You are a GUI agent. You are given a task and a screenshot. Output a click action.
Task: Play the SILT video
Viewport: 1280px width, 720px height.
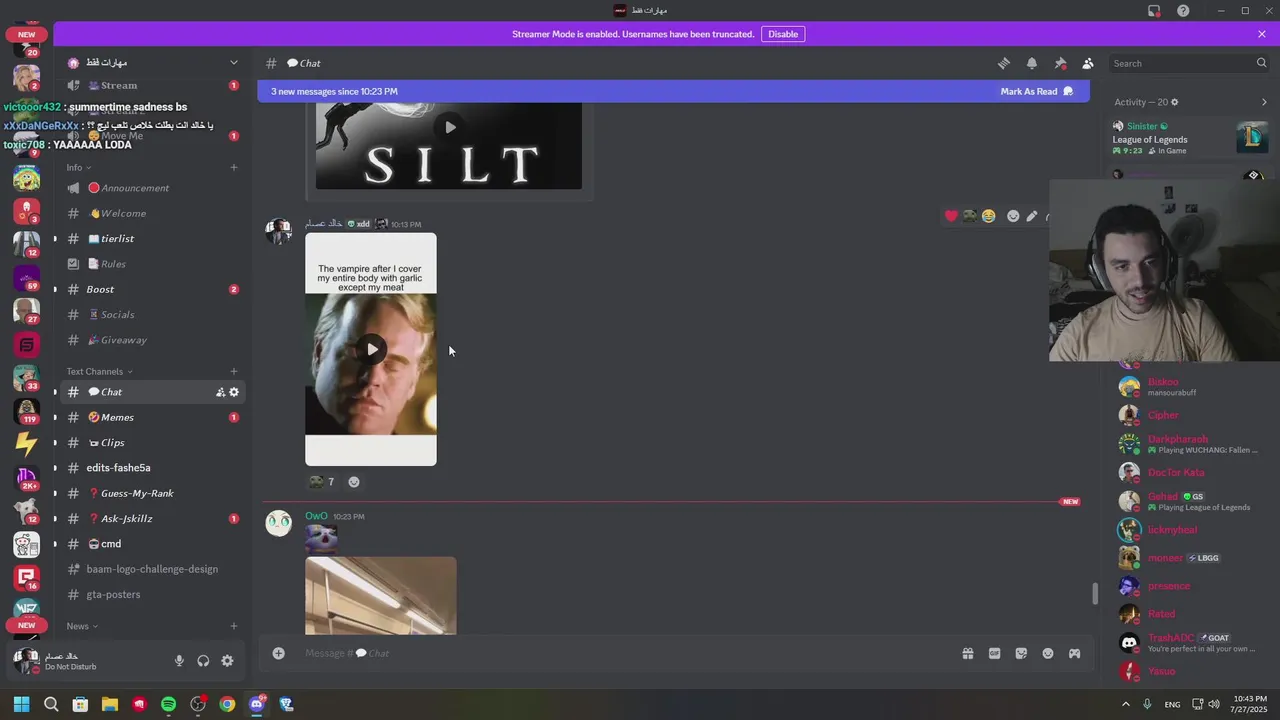click(x=450, y=127)
